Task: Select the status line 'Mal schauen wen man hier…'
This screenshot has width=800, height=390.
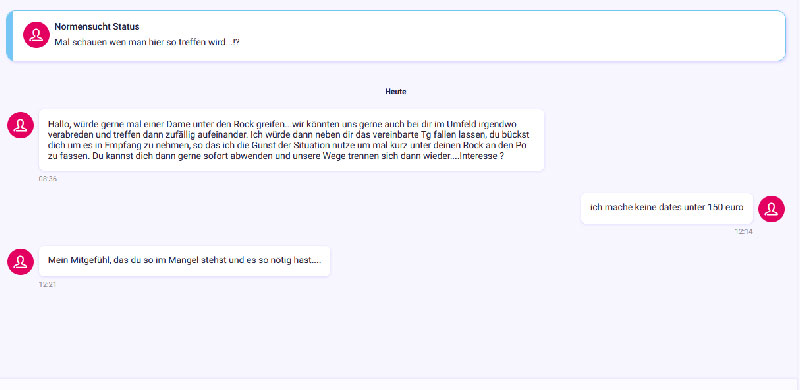Action: (x=146, y=43)
